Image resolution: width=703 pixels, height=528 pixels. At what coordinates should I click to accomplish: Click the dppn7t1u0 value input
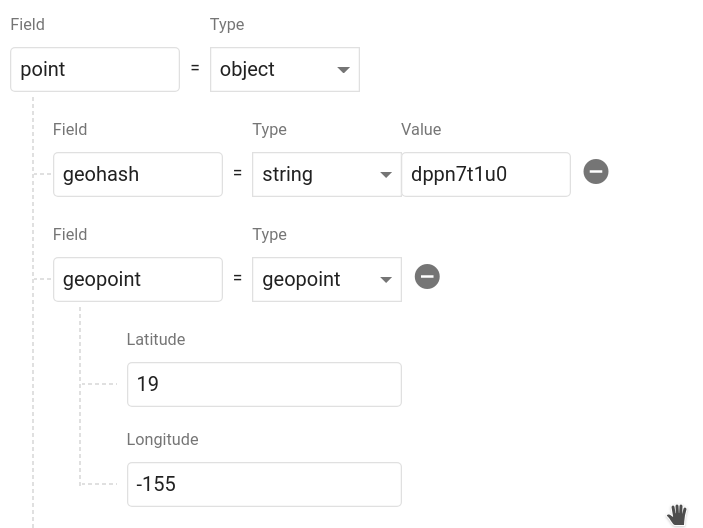coord(485,174)
